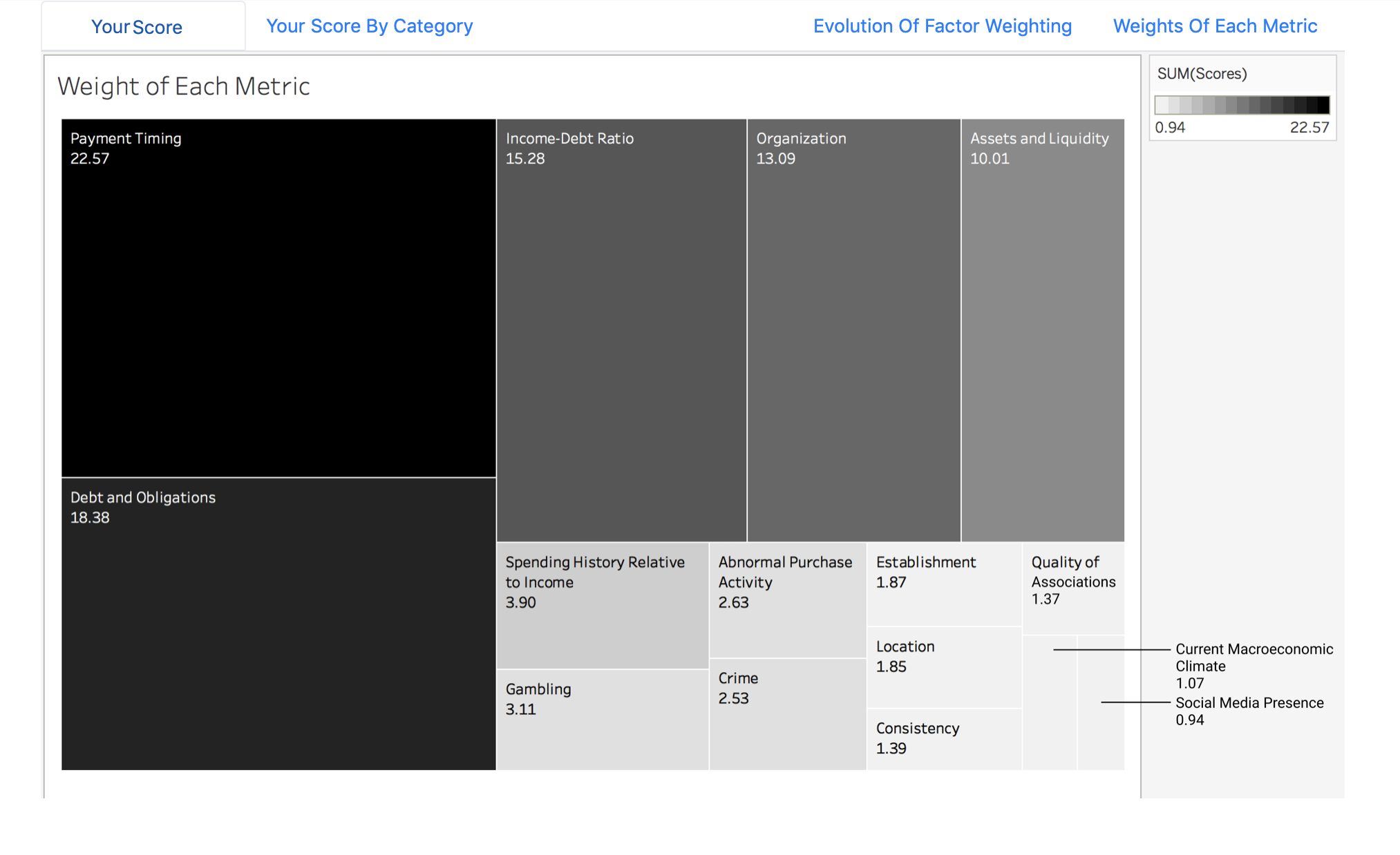This screenshot has width=1400, height=855.
Task: Switch to Your Score By Category tab
Action: coord(369,26)
